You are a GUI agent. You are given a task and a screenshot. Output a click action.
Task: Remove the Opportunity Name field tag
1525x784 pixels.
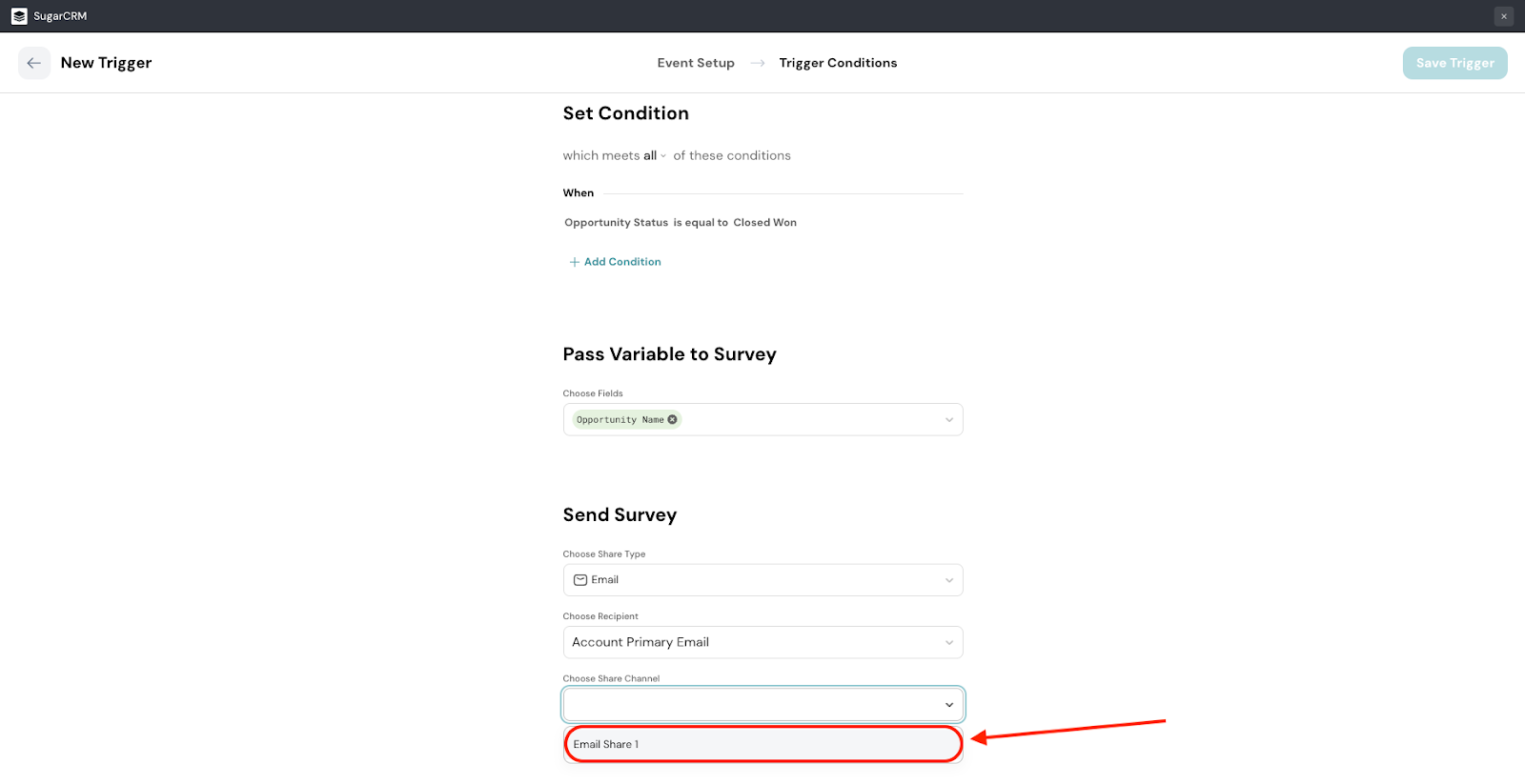coord(672,419)
